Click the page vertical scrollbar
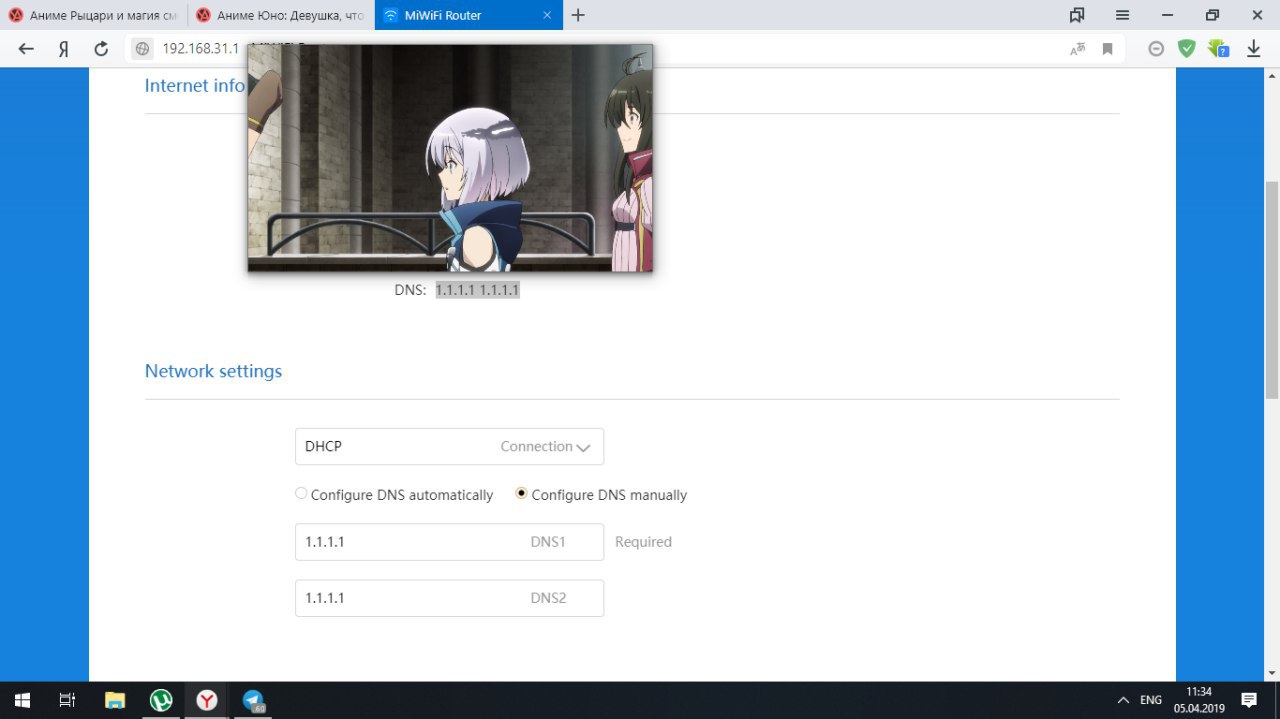1280x719 pixels. coord(1272,290)
